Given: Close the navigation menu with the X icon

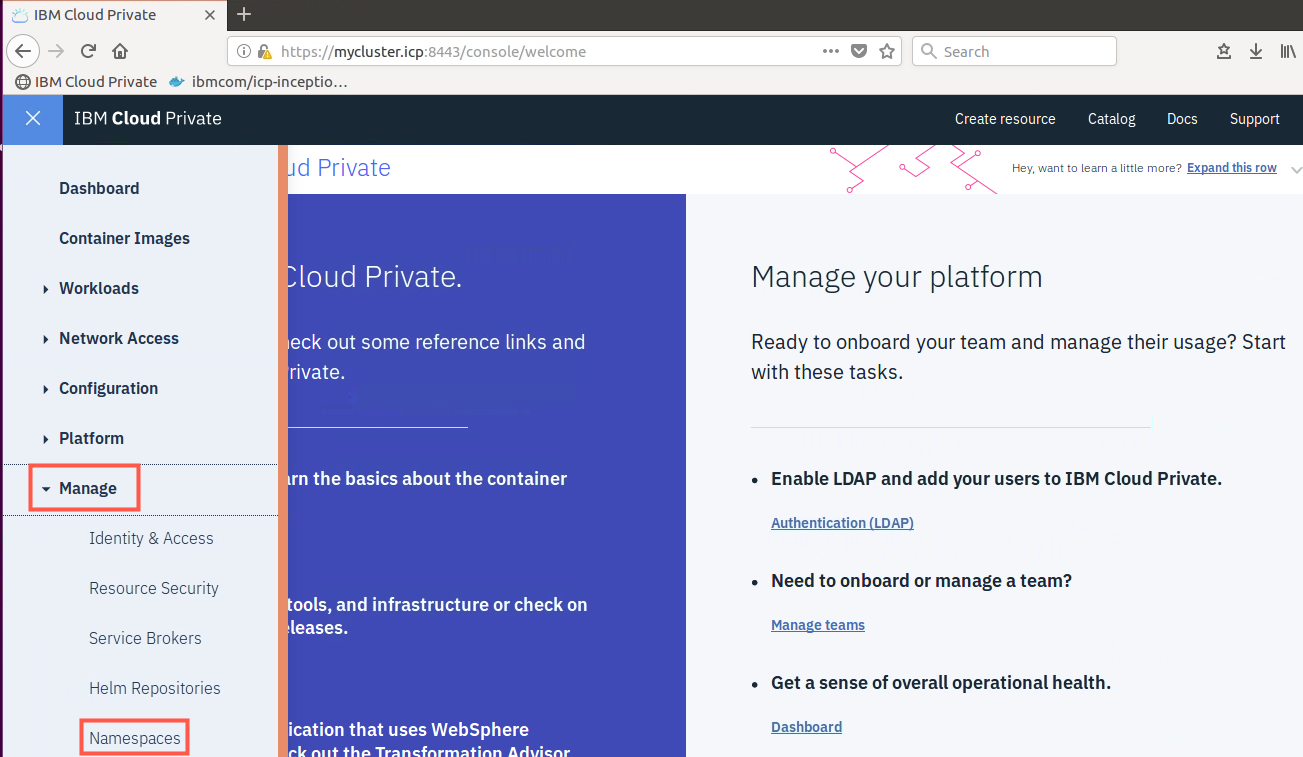Looking at the screenshot, I should click(33, 119).
